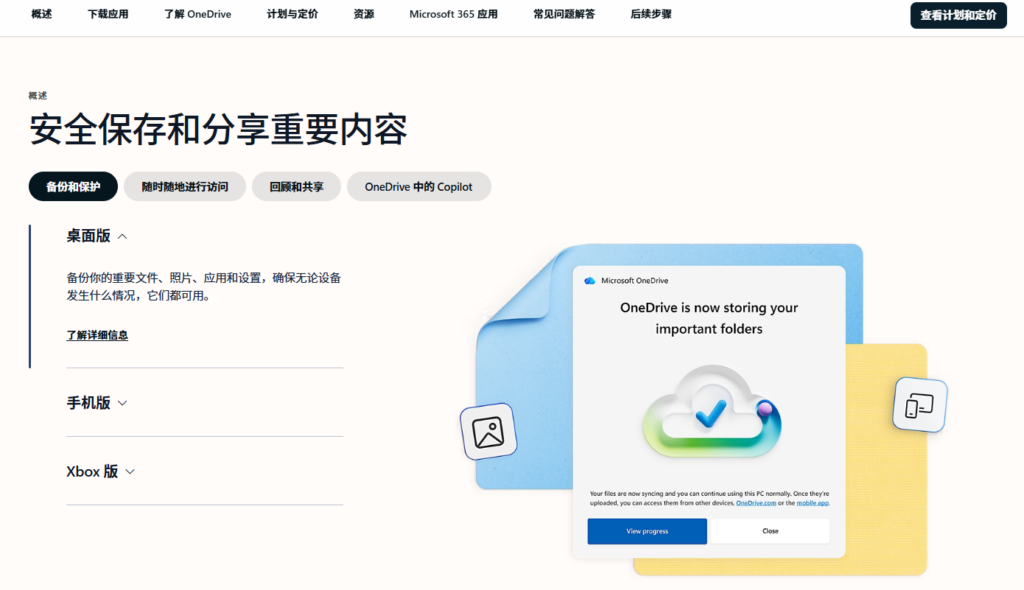Image resolution: width=1024 pixels, height=590 pixels.
Task: Select the 备份和保护 tab
Action: (x=73, y=186)
